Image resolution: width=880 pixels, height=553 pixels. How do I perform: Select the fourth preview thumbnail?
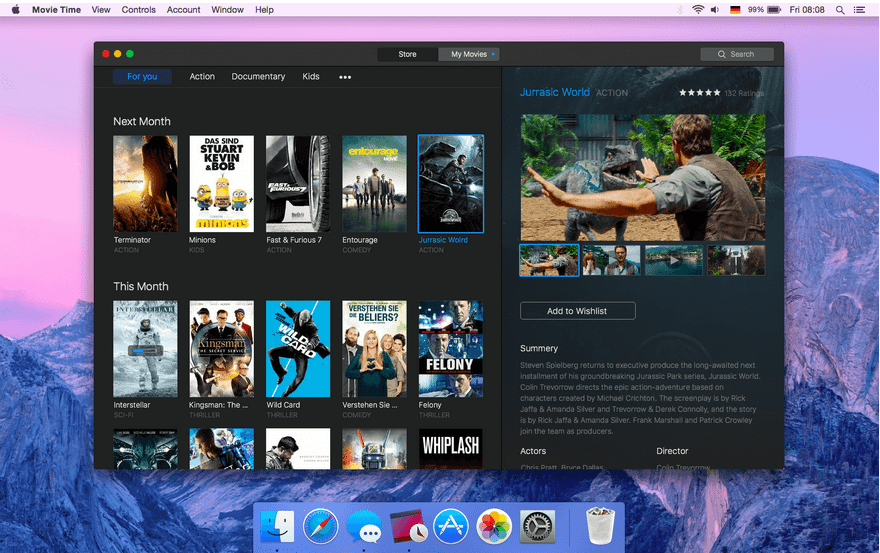tap(736, 260)
